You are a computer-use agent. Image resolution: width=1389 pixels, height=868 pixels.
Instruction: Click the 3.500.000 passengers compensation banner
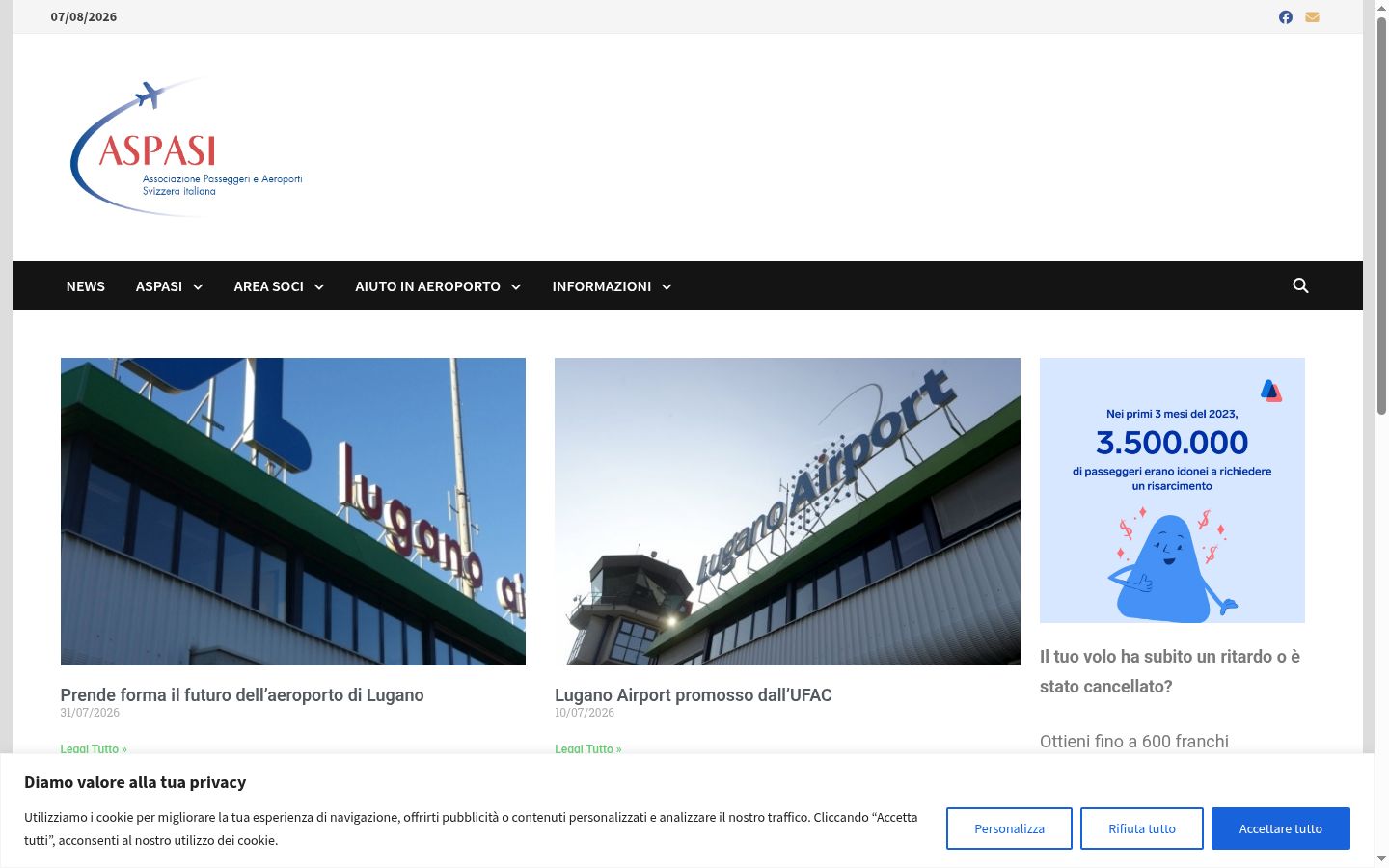click(1172, 490)
